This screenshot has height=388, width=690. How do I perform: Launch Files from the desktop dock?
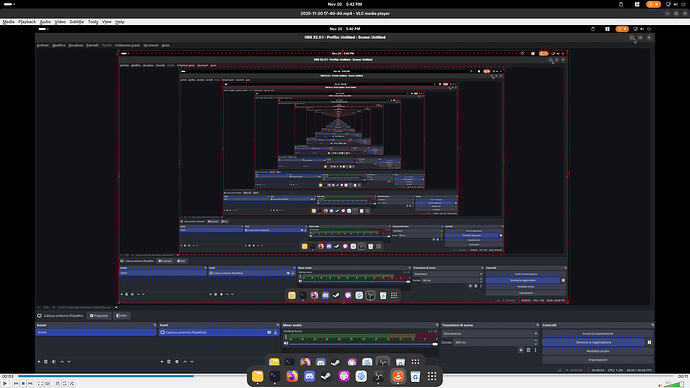click(x=257, y=376)
